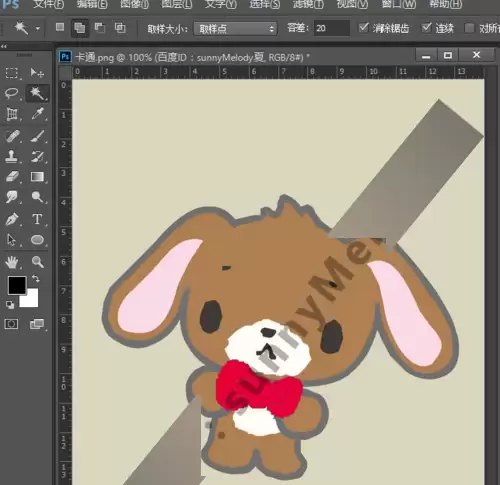Select the Eyedropper tool
The image size is (500, 485).
point(37,114)
